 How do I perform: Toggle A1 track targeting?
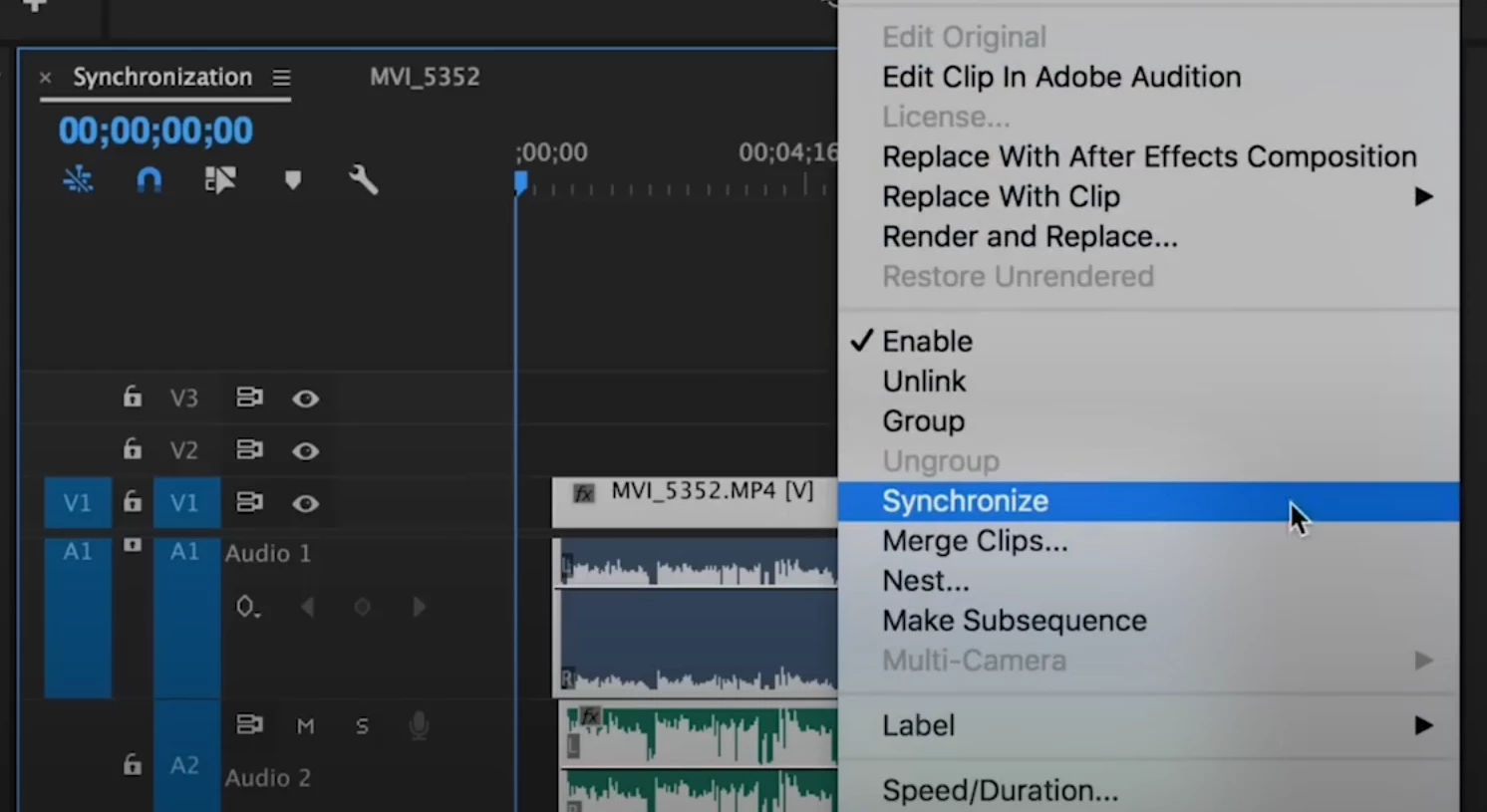point(186,618)
